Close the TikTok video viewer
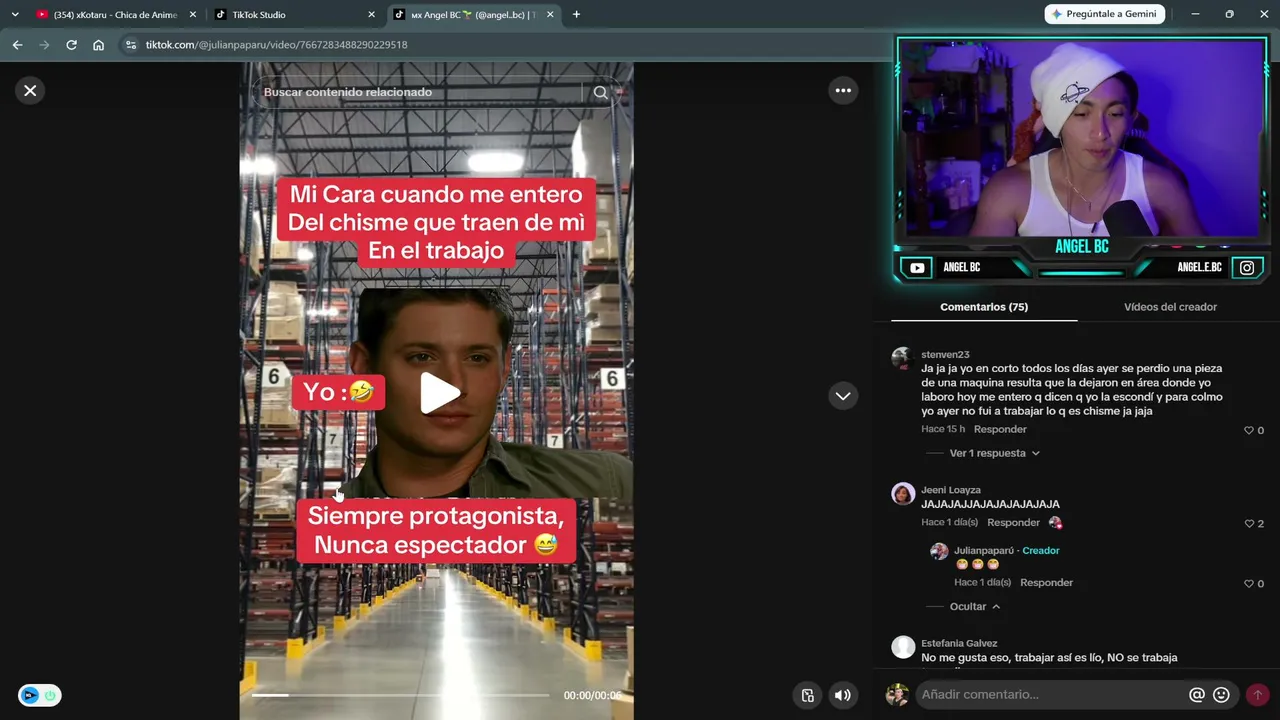The width and height of the screenshot is (1280, 720). pyautogui.click(x=30, y=91)
